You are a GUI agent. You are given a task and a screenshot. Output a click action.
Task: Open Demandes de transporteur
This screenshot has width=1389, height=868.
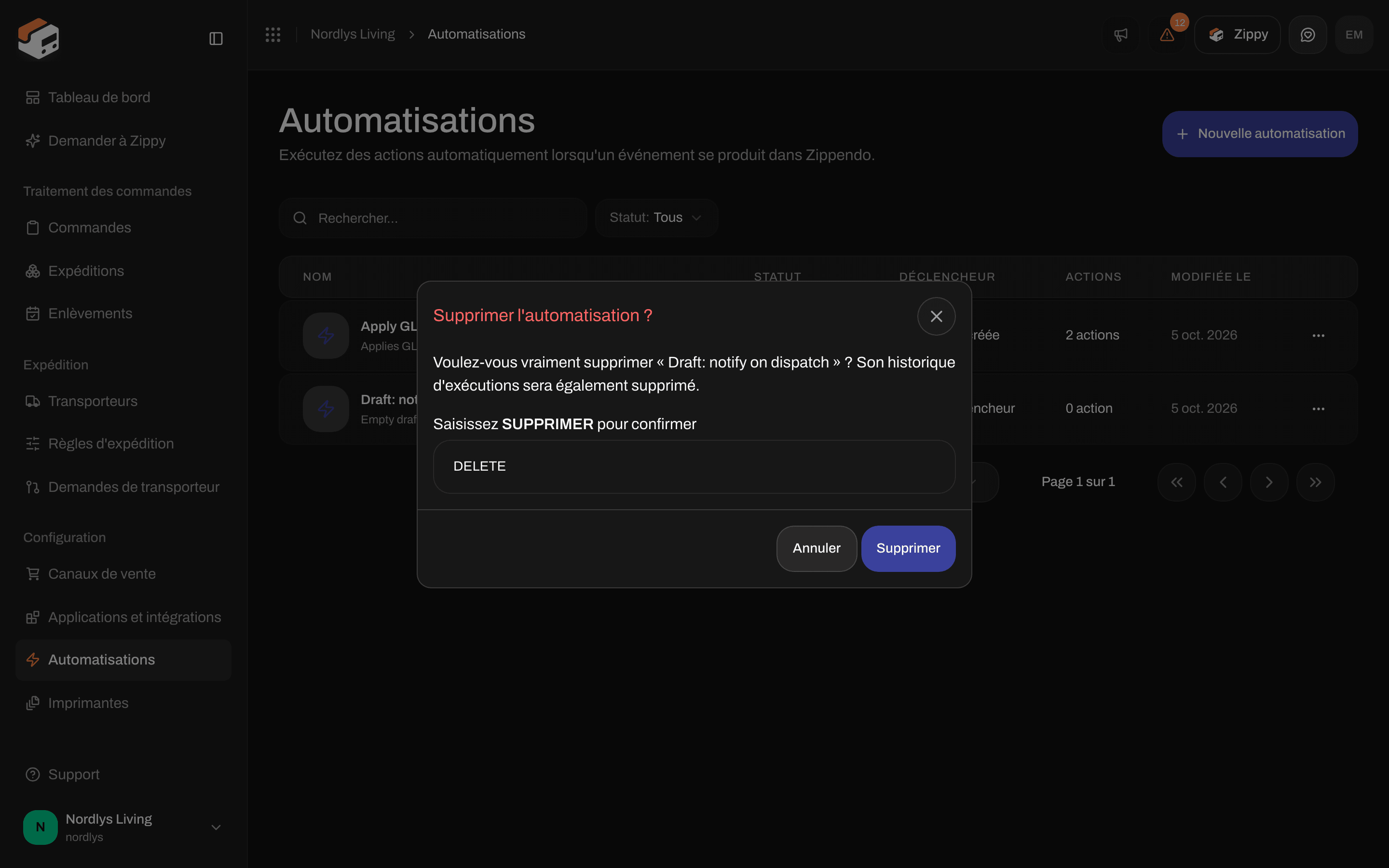pos(123,488)
